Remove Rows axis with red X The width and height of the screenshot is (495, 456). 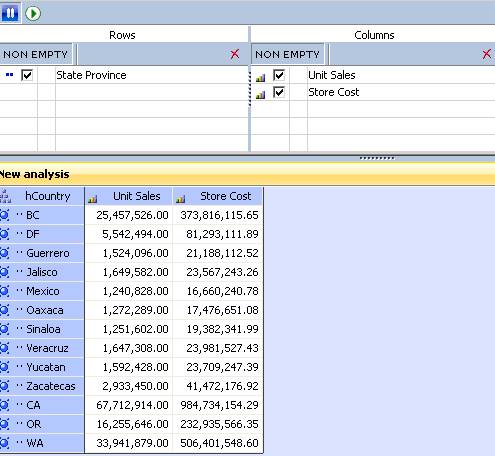235,54
